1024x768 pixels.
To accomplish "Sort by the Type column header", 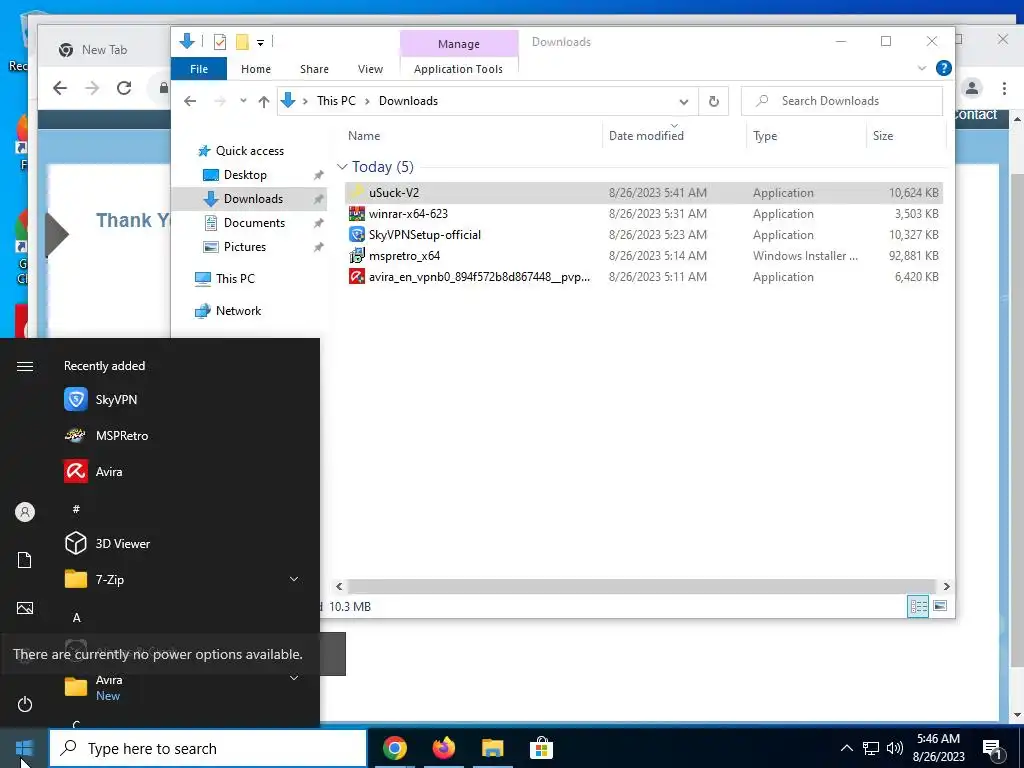I will (x=765, y=136).
